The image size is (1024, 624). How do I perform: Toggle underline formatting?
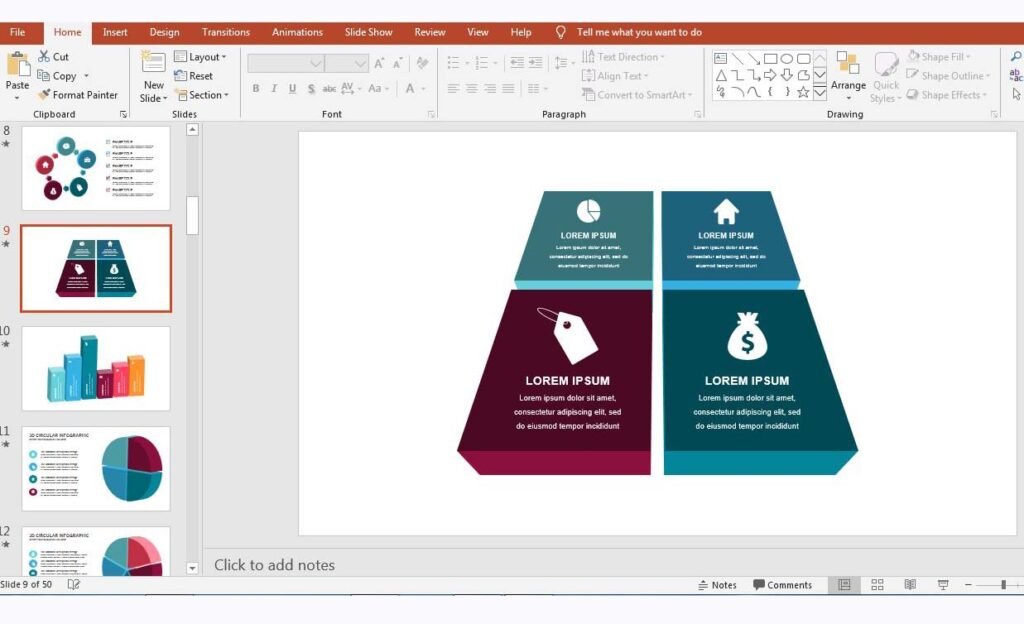(293, 88)
